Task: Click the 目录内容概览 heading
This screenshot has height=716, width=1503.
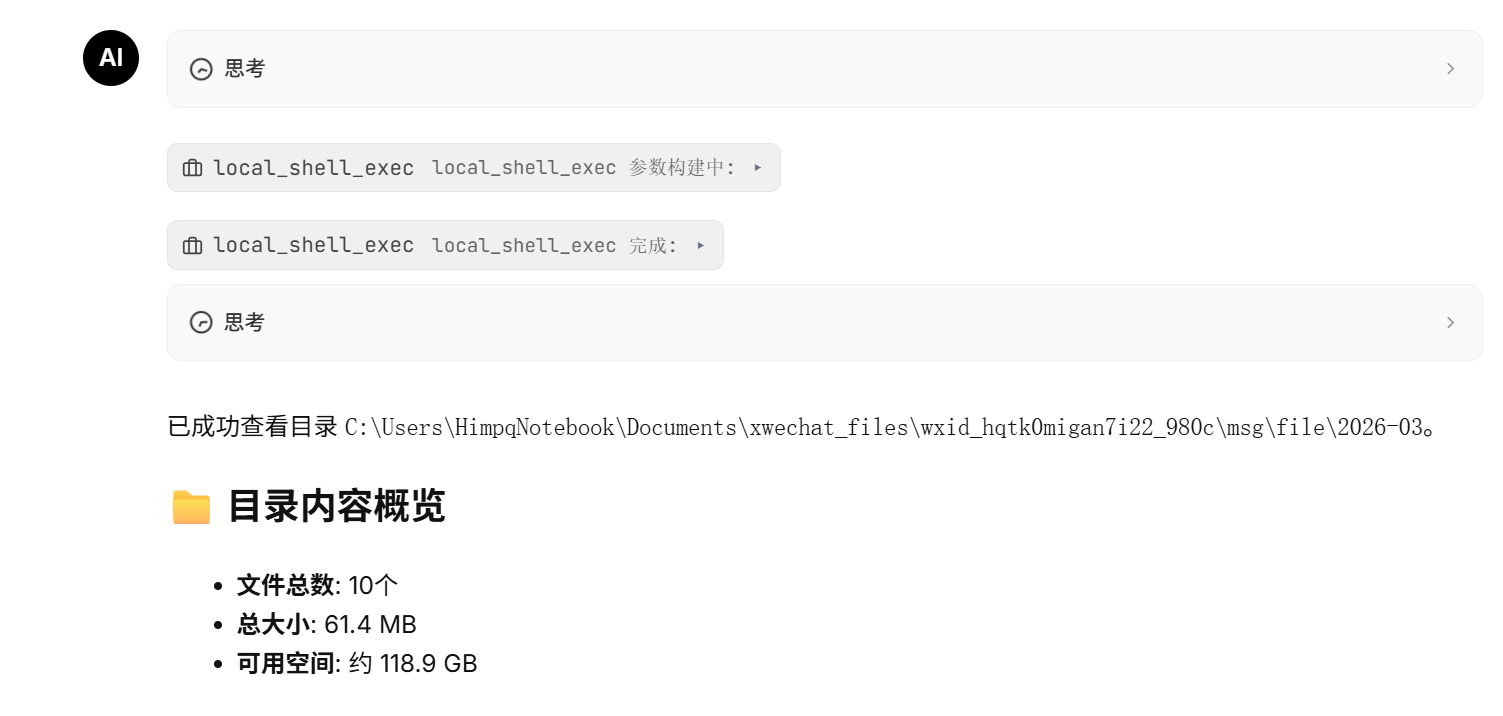Action: point(336,507)
